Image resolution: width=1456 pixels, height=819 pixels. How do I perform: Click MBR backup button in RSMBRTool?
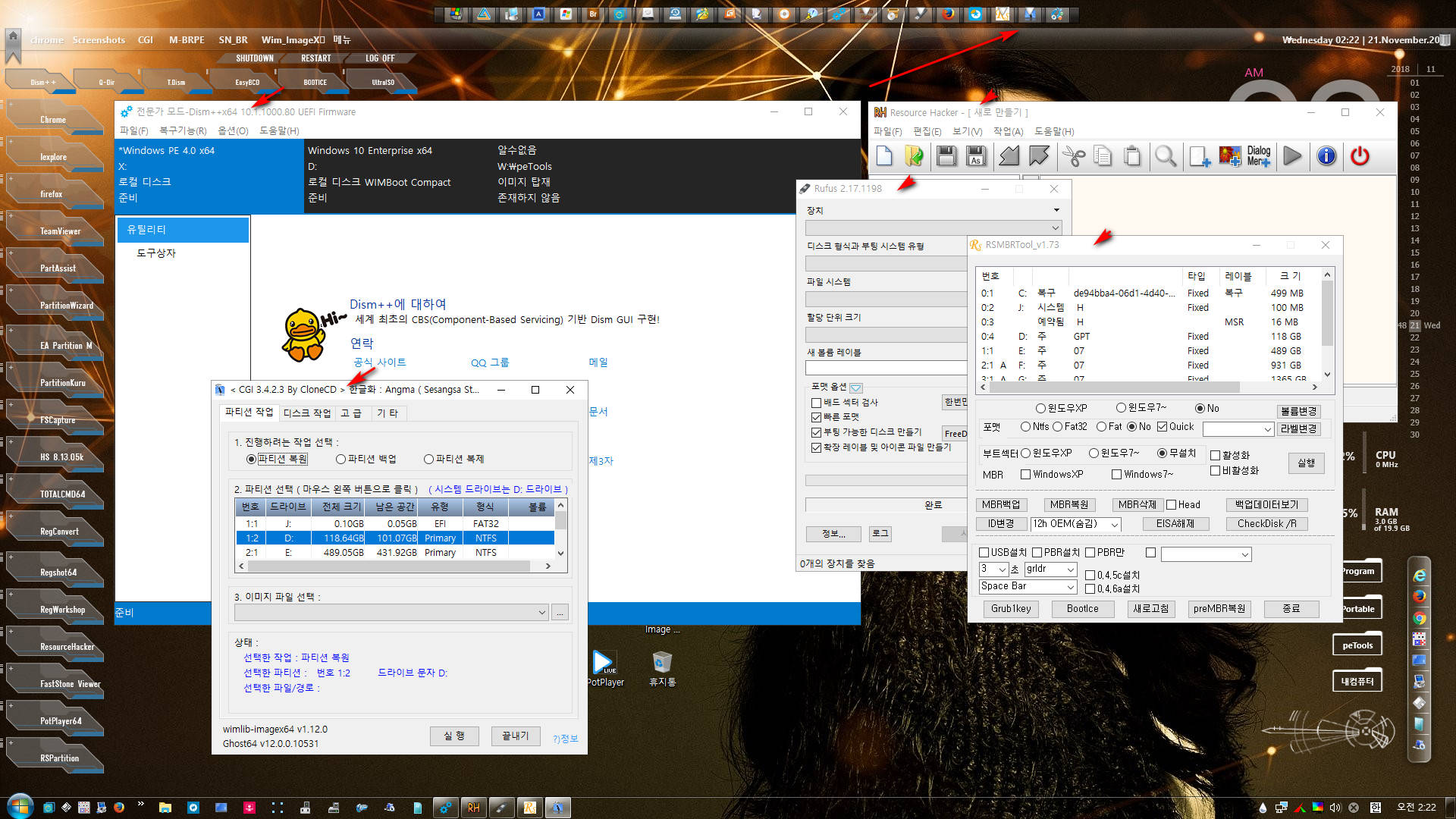tap(1001, 504)
